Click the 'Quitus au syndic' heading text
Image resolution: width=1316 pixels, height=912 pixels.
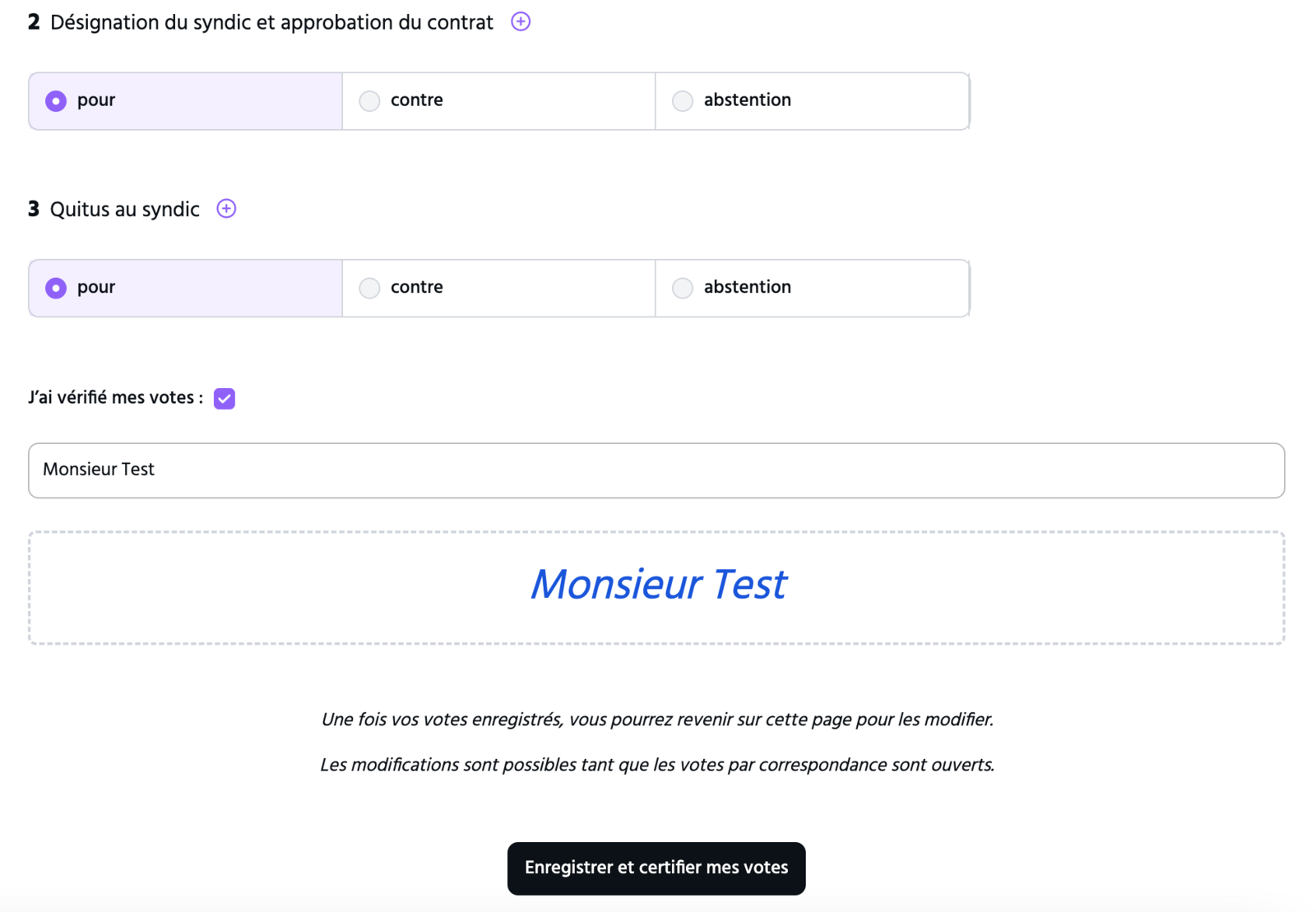coord(125,210)
